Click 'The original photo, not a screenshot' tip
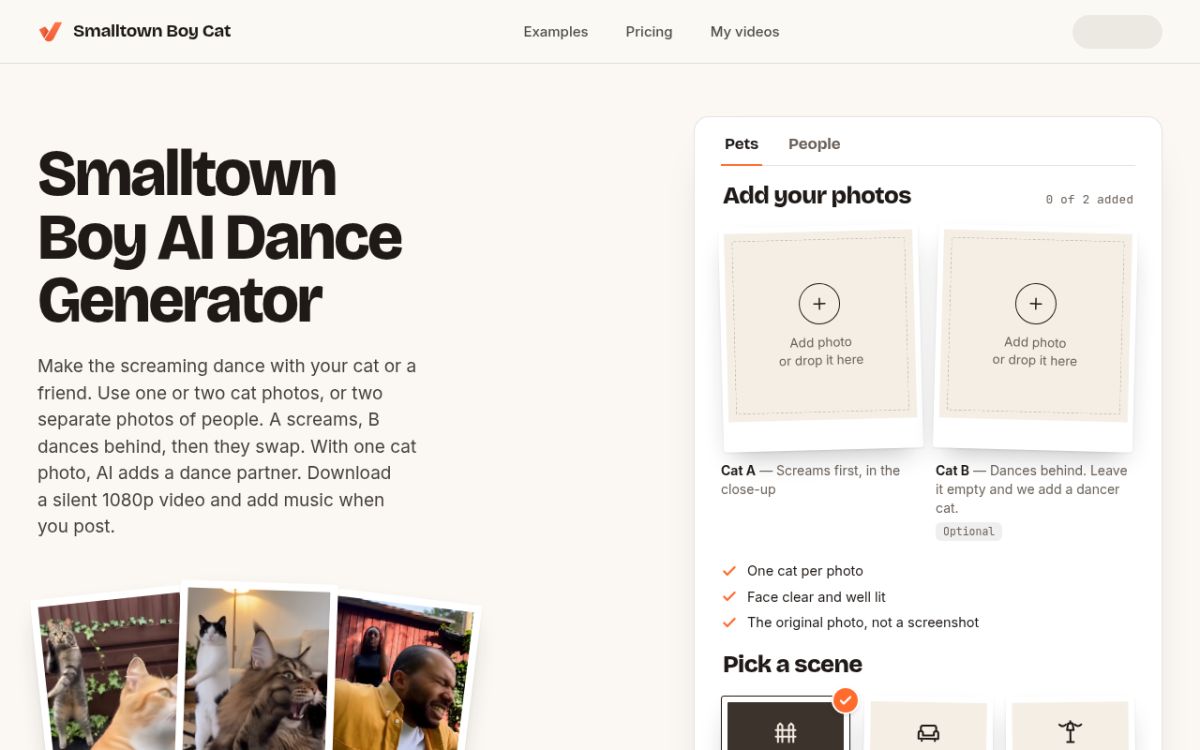 coord(863,622)
